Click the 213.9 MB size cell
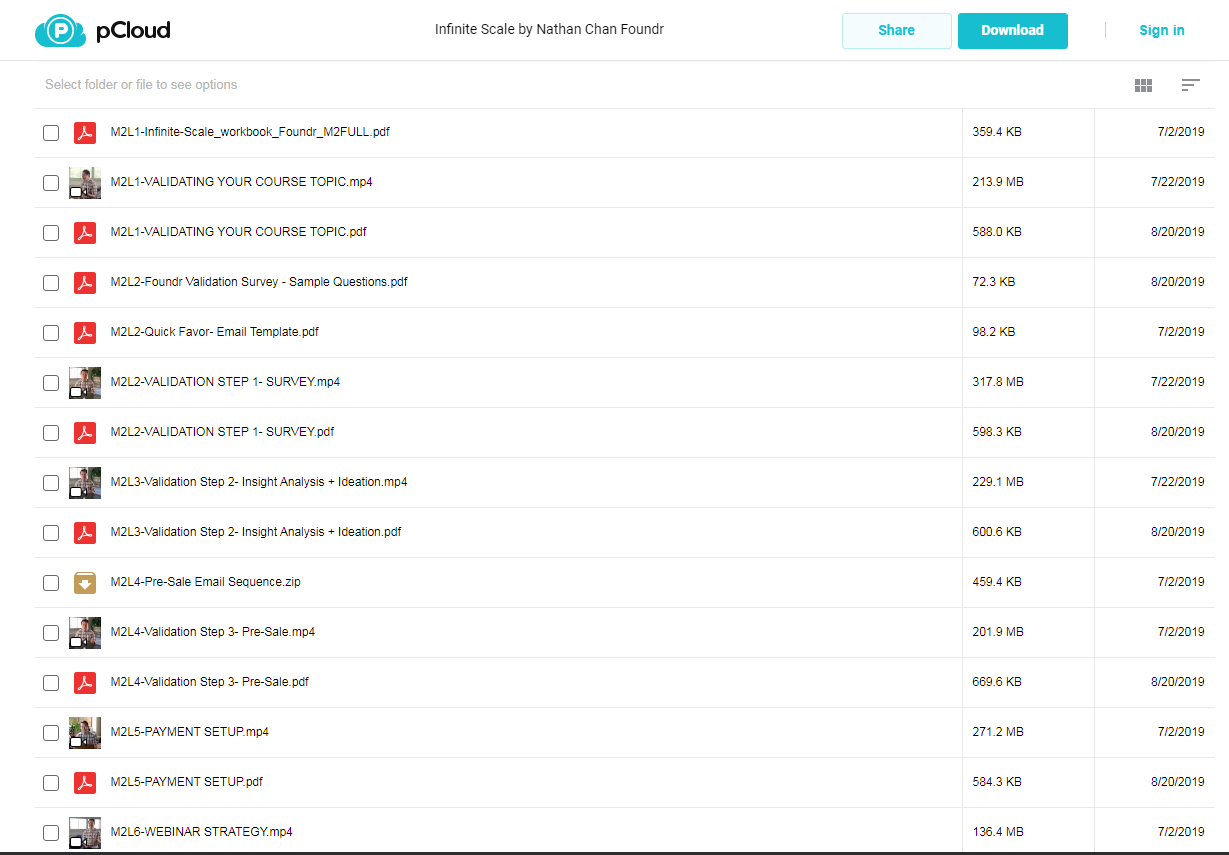The image size is (1229, 855). pyautogui.click(x=998, y=182)
